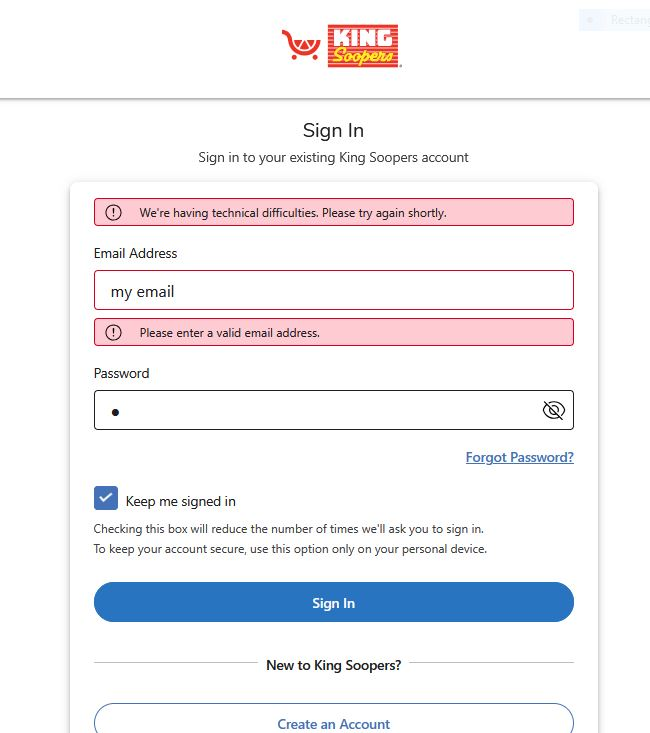Click into the Password field
This screenshot has height=733, width=650.
coord(320,410)
